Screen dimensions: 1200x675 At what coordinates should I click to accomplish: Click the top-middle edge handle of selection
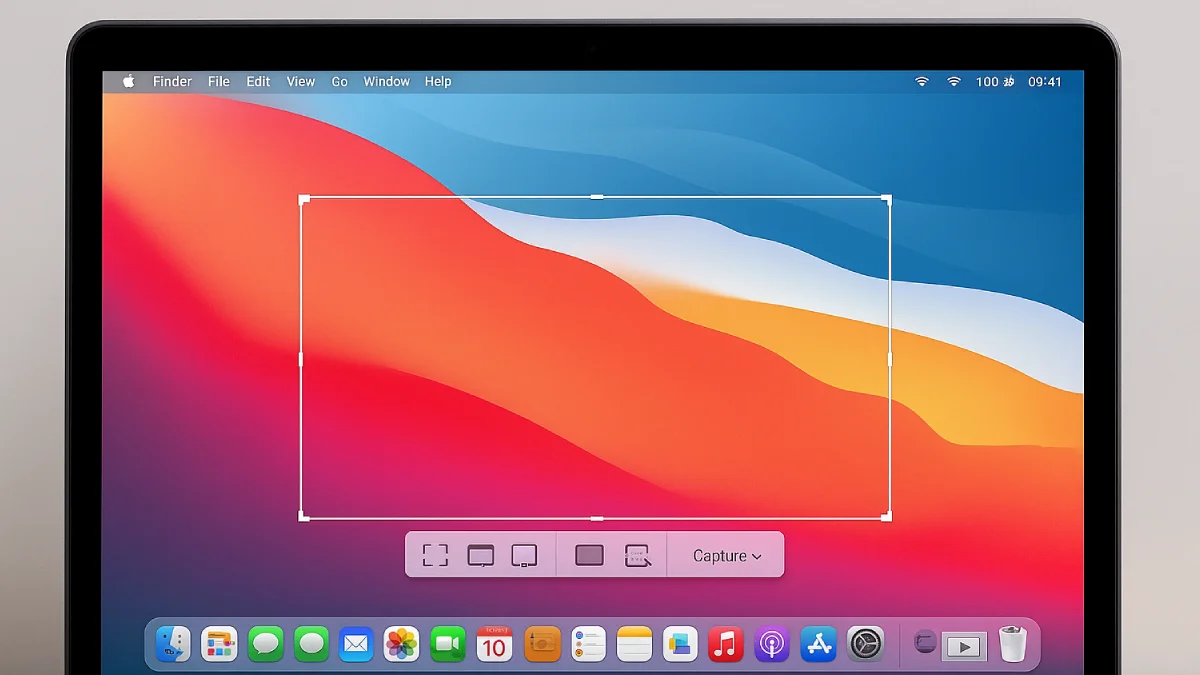[597, 197]
